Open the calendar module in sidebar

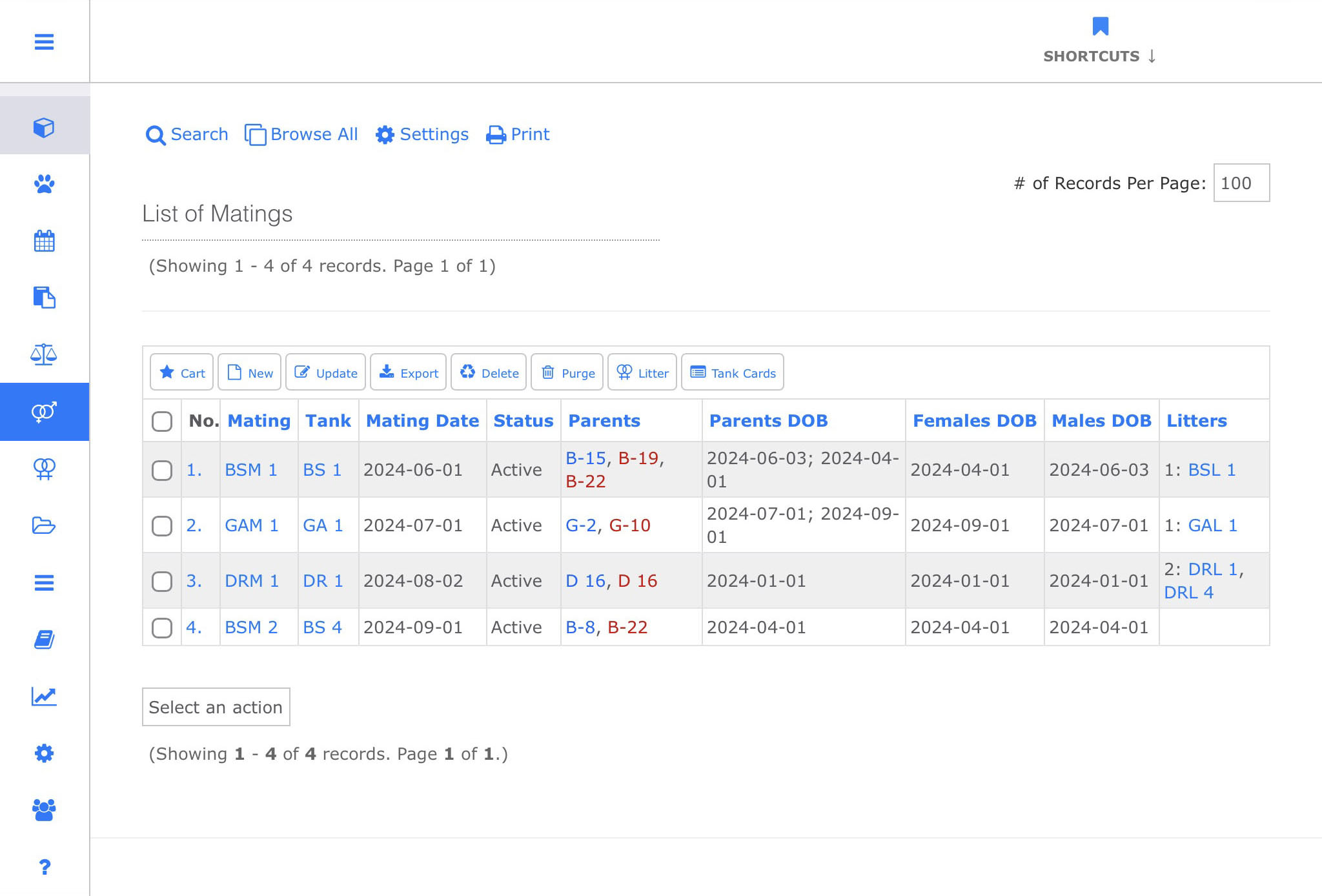point(44,241)
